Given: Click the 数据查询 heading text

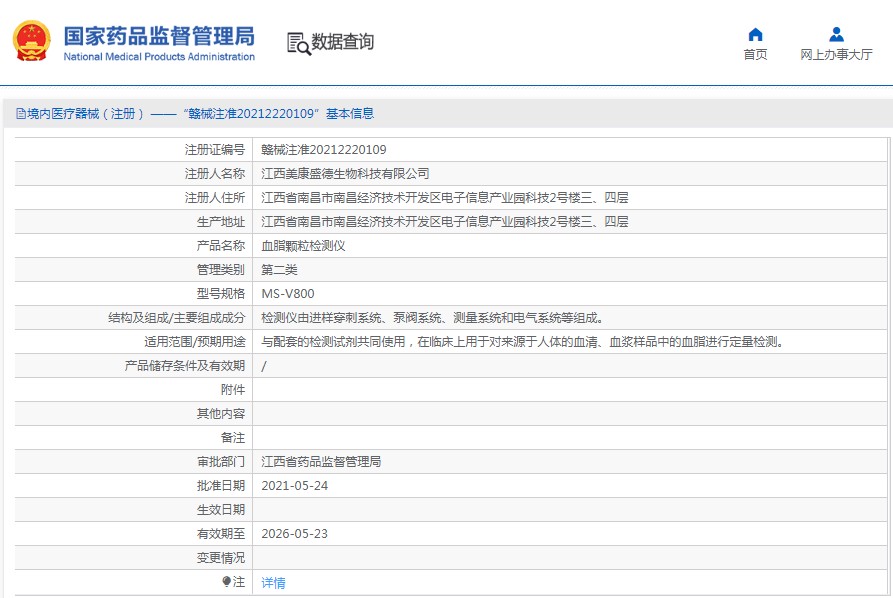Looking at the screenshot, I should click(342, 42).
